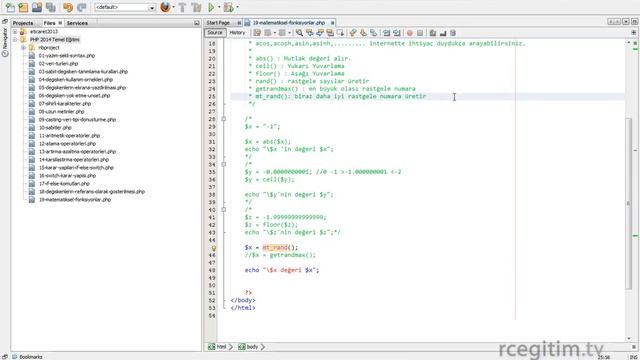Click the grey Redo arrow icon
The width and height of the screenshot is (640, 360).
point(82,7)
